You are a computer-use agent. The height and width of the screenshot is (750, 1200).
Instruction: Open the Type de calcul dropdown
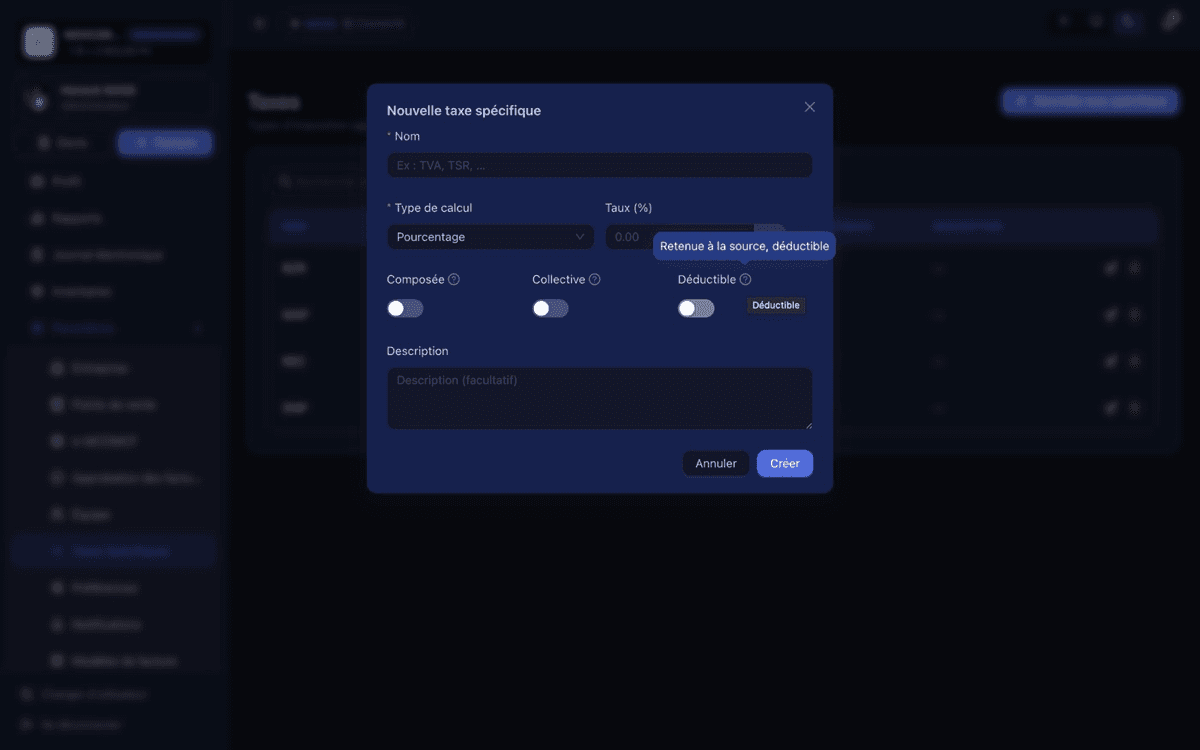pyautogui.click(x=490, y=237)
